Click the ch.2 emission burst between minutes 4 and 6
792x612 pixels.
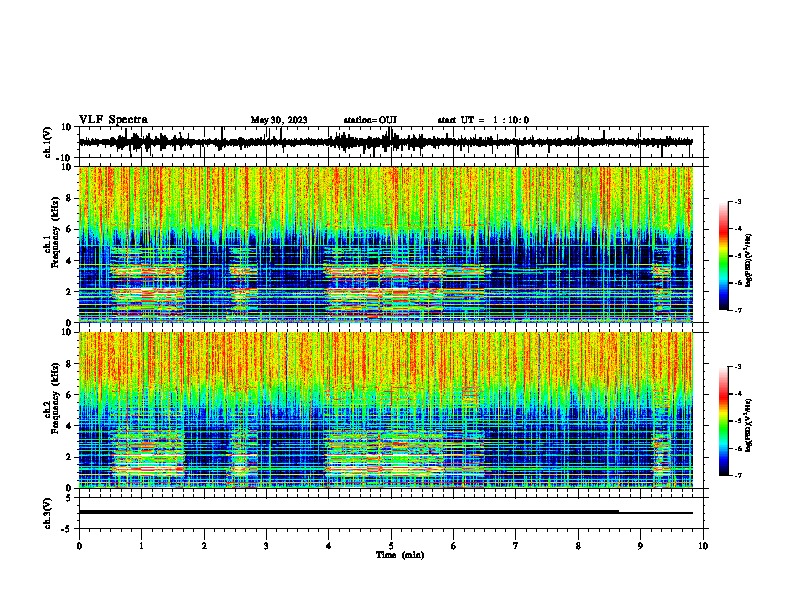(x=385, y=452)
